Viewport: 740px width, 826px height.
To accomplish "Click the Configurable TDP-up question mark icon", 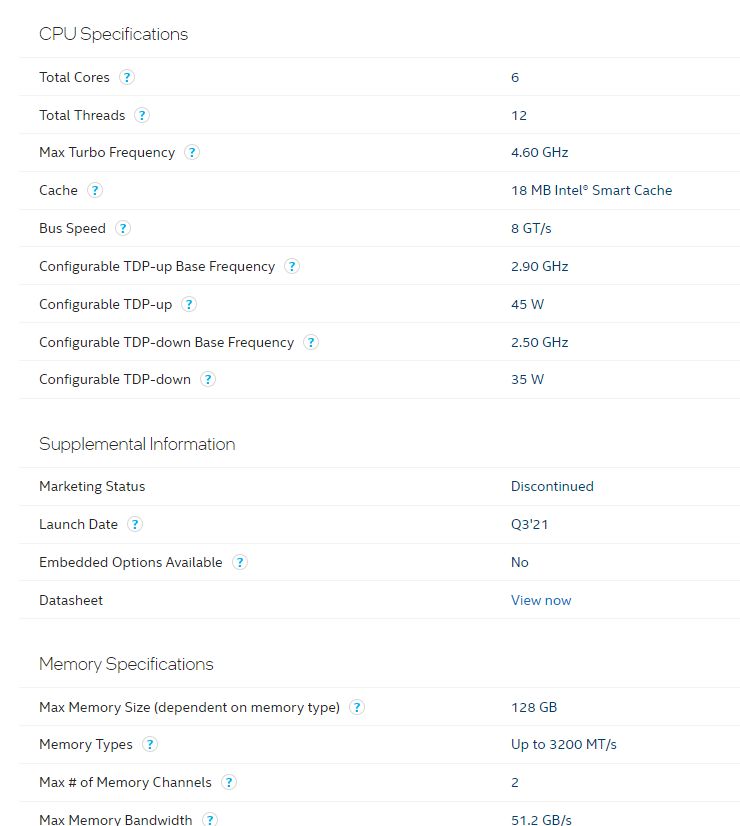I will (189, 304).
